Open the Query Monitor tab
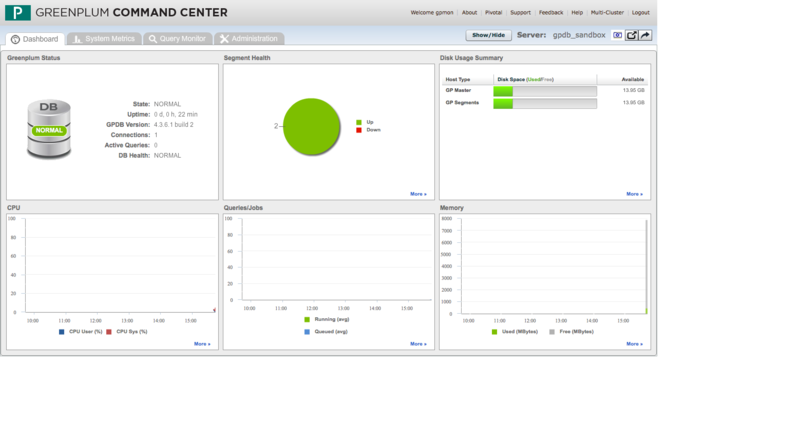This screenshot has height=421, width=800. pyautogui.click(x=178, y=39)
